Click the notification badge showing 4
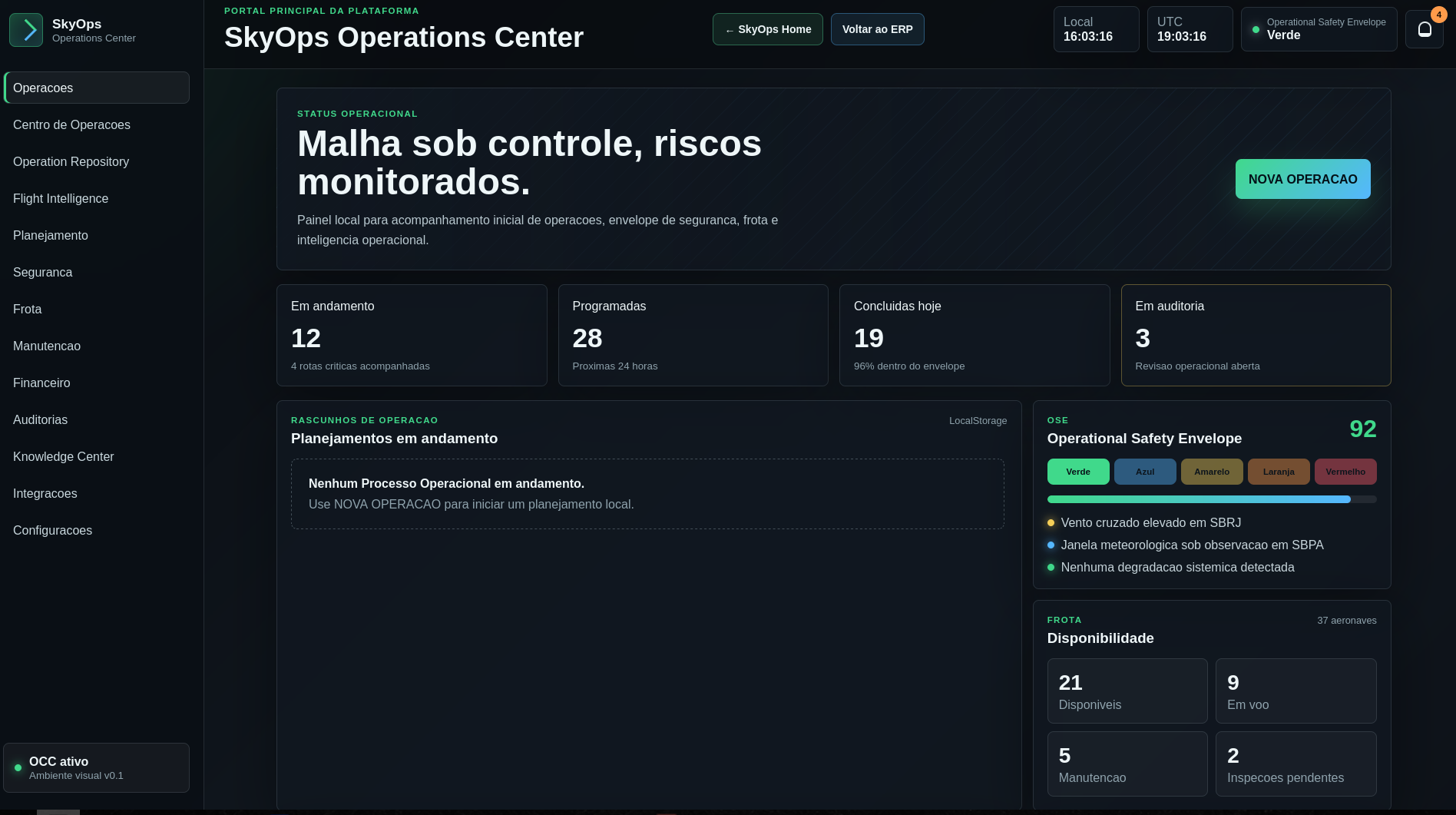This screenshot has height=815, width=1456. (x=1439, y=15)
